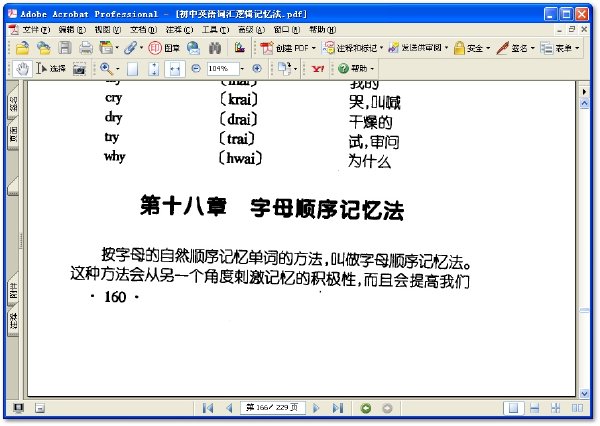Viewport: 600px width, 426px height.
Task: Click the vertical scrollbar up arrow
Action: [584, 104]
